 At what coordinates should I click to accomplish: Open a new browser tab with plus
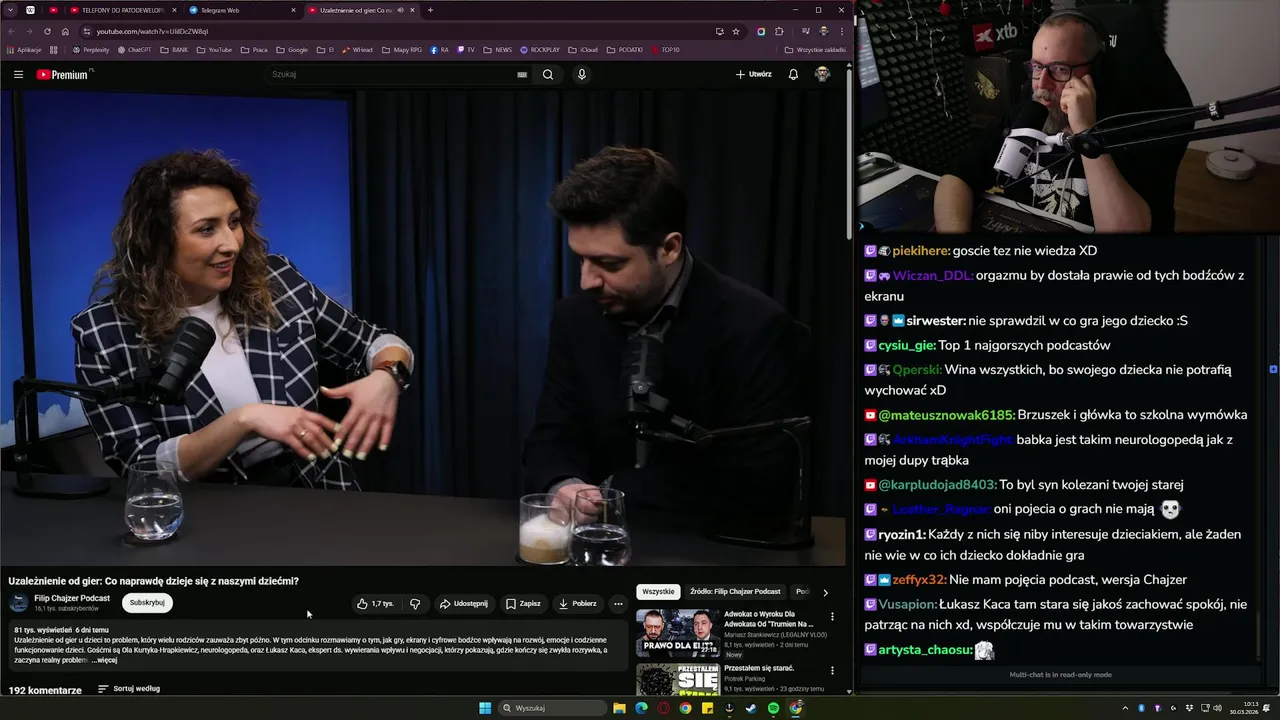click(x=430, y=10)
